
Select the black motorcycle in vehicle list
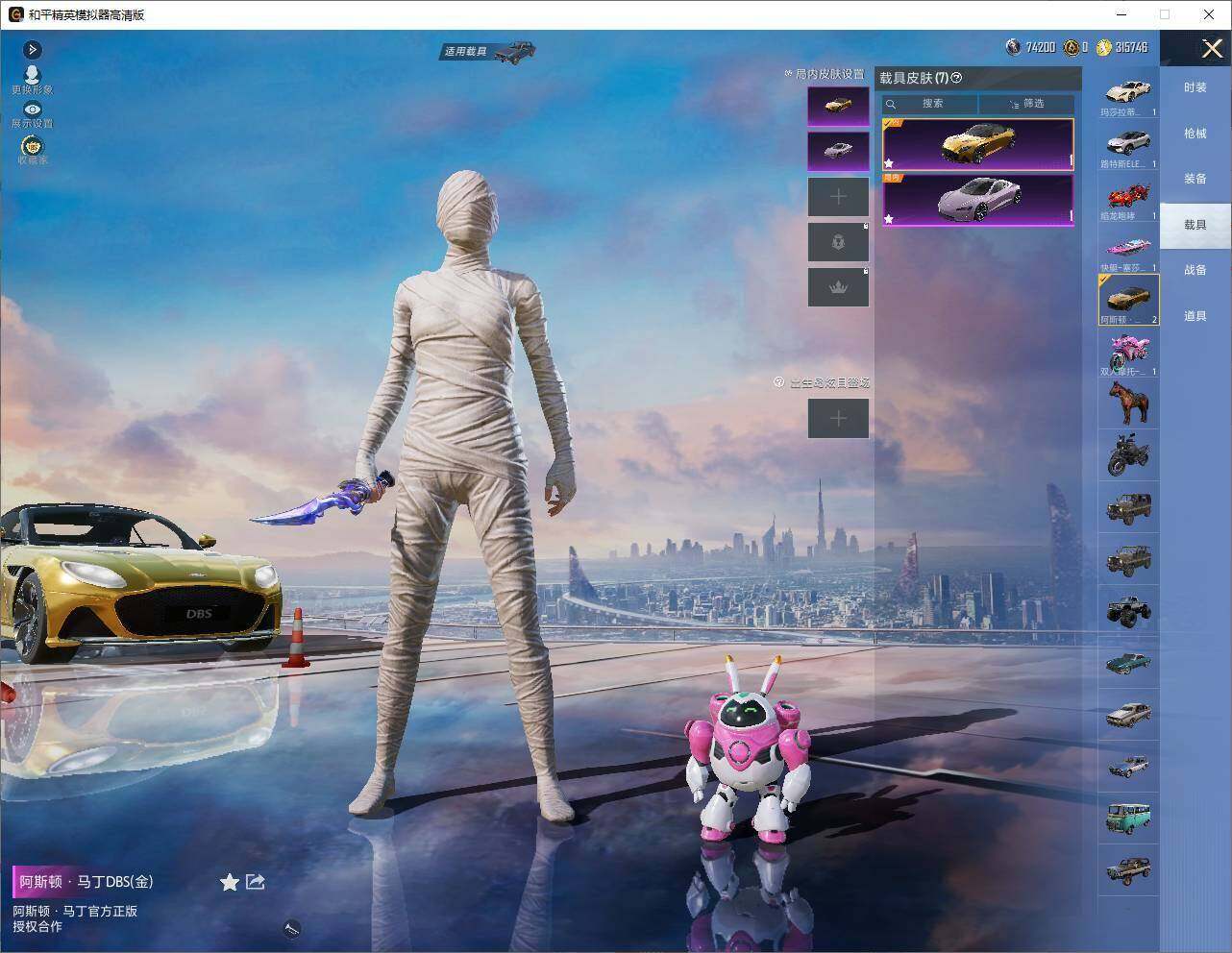[1128, 454]
